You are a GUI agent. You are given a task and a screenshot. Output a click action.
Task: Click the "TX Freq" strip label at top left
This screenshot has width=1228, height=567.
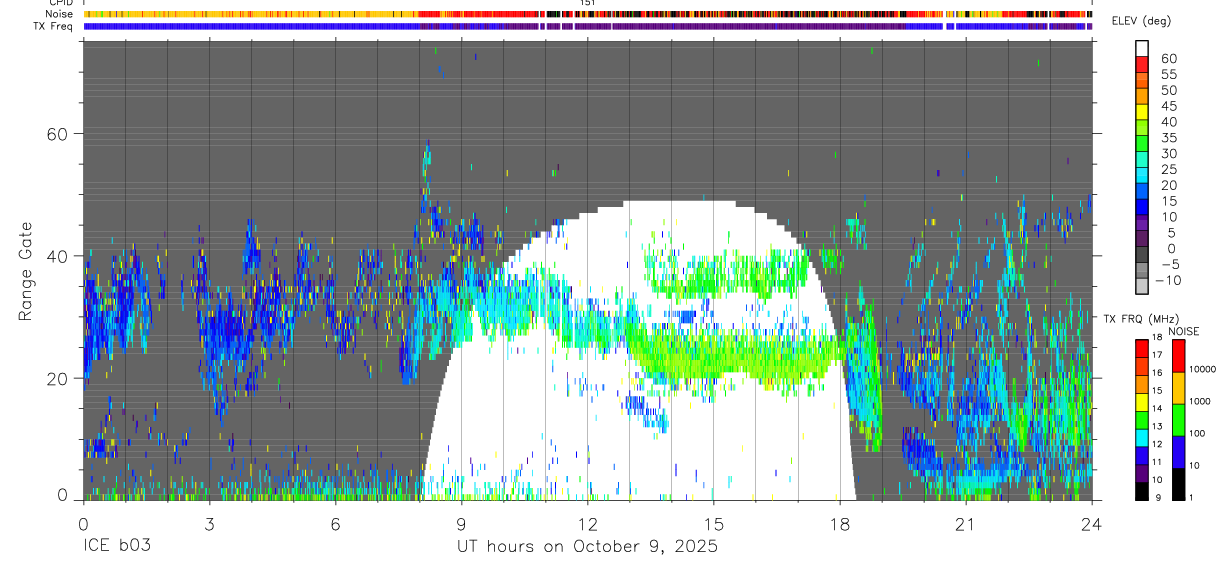55,26
